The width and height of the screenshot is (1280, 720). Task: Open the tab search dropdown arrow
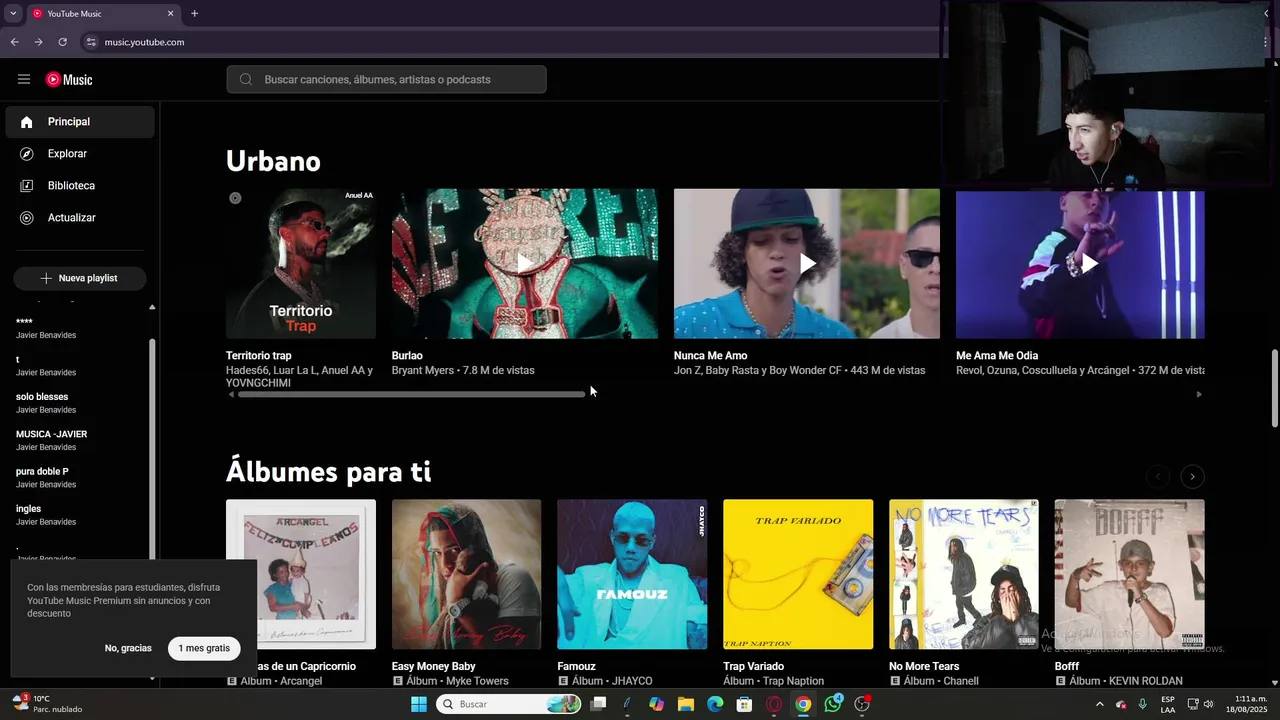12,14
